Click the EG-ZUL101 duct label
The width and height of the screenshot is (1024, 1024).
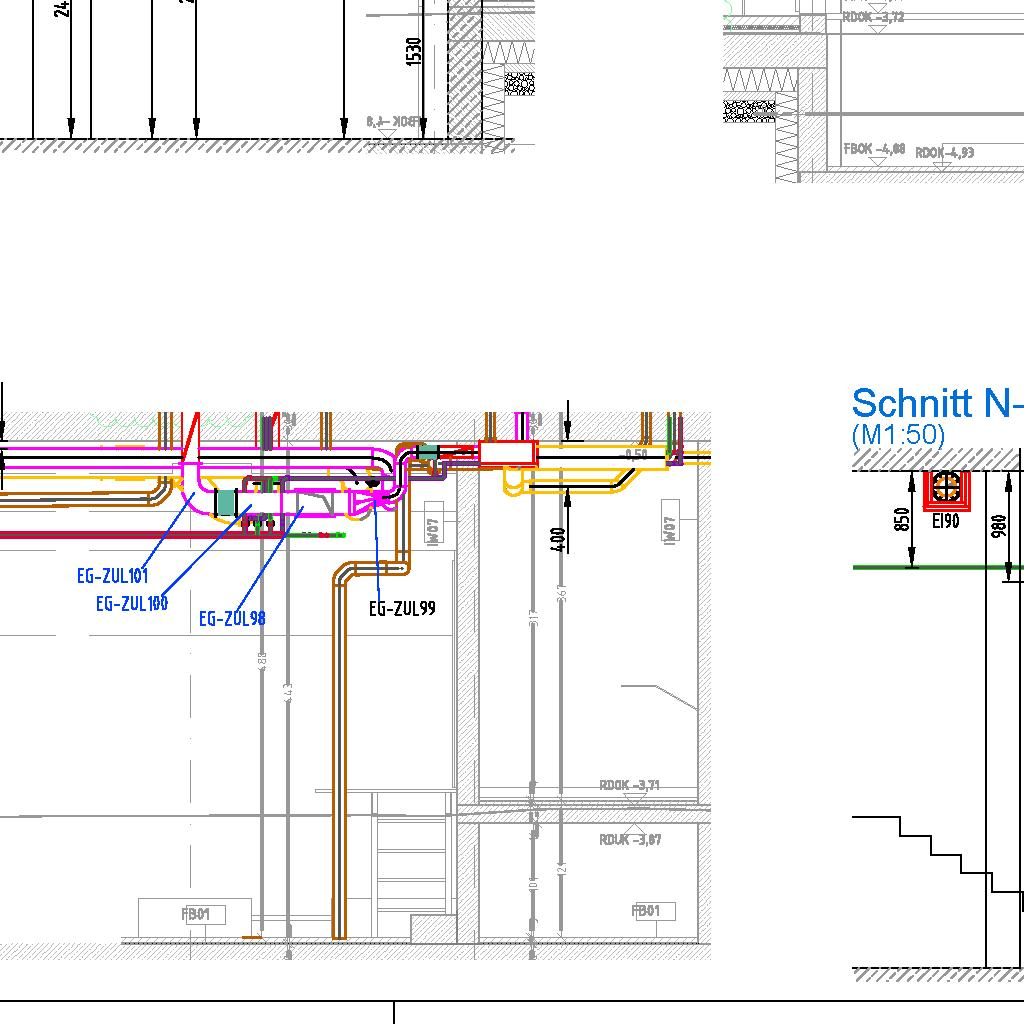click(112, 576)
